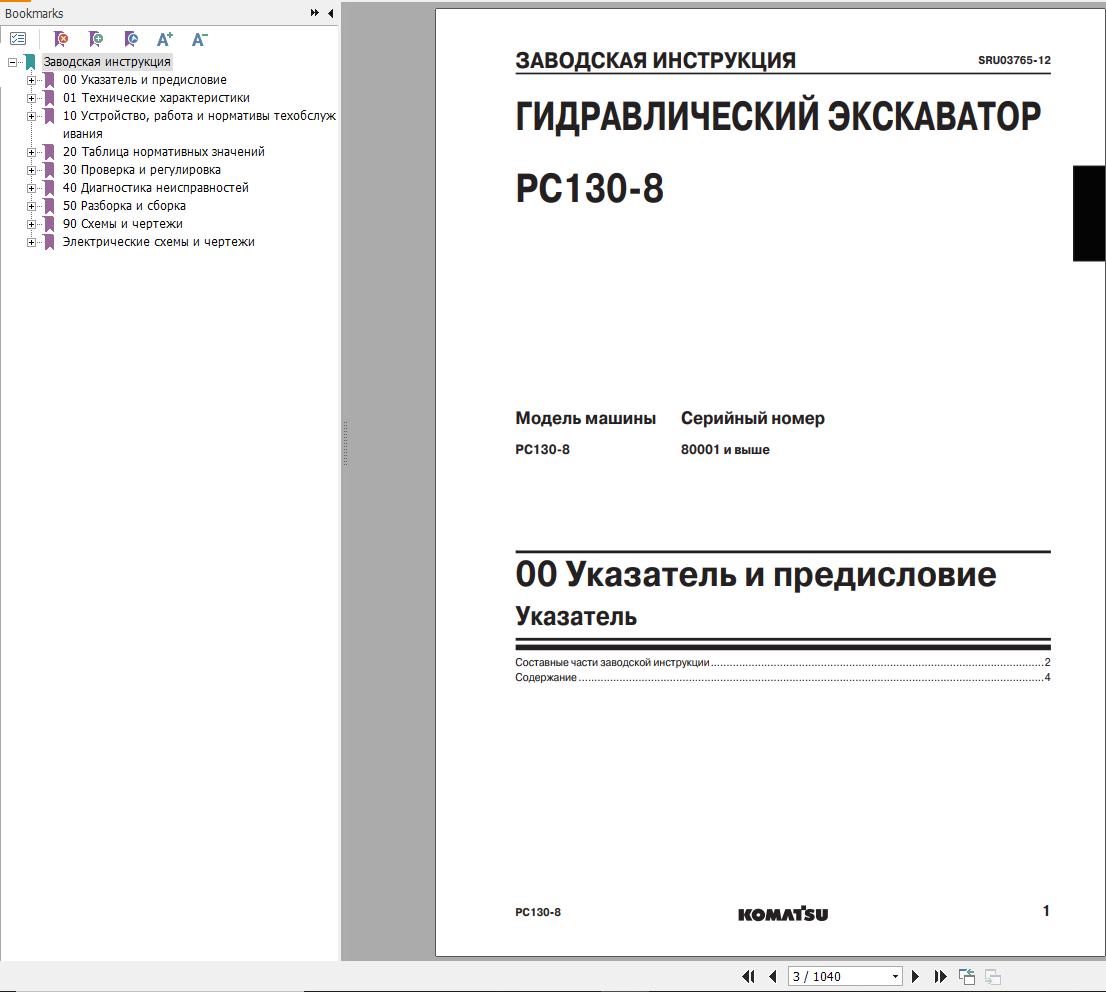This screenshot has width=1106, height=992.
Task: Click the Komatsu logo on the page
Action: tap(782, 914)
